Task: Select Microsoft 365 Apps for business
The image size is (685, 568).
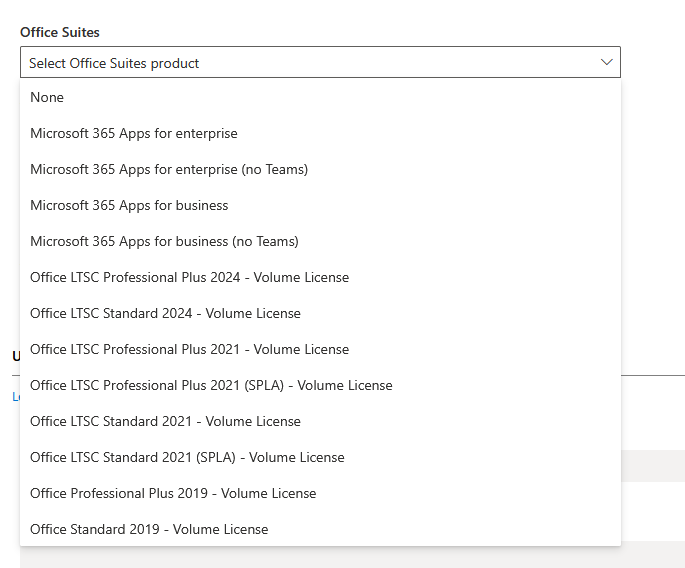Action: tap(129, 205)
